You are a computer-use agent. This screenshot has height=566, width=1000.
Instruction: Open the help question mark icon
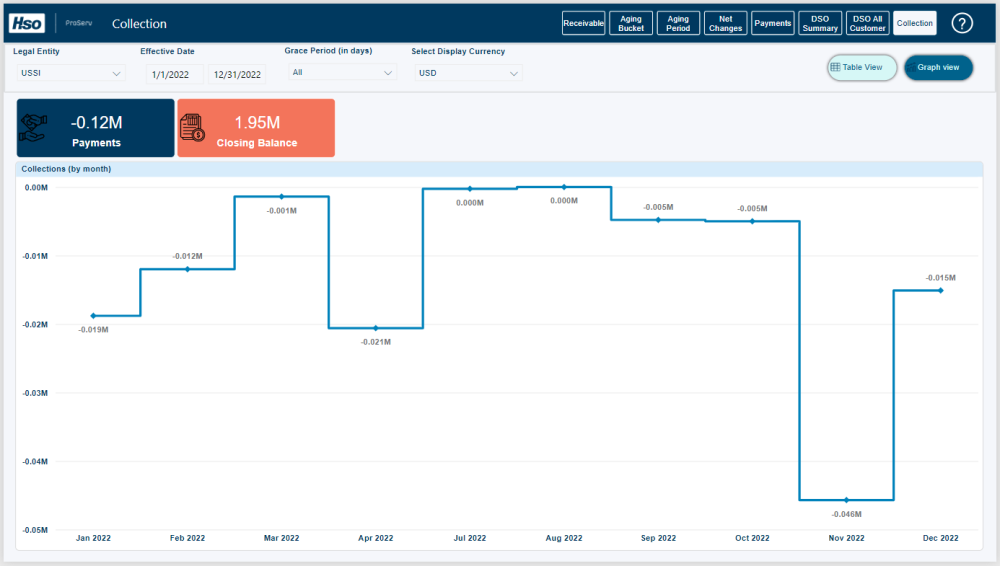click(962, 24)
